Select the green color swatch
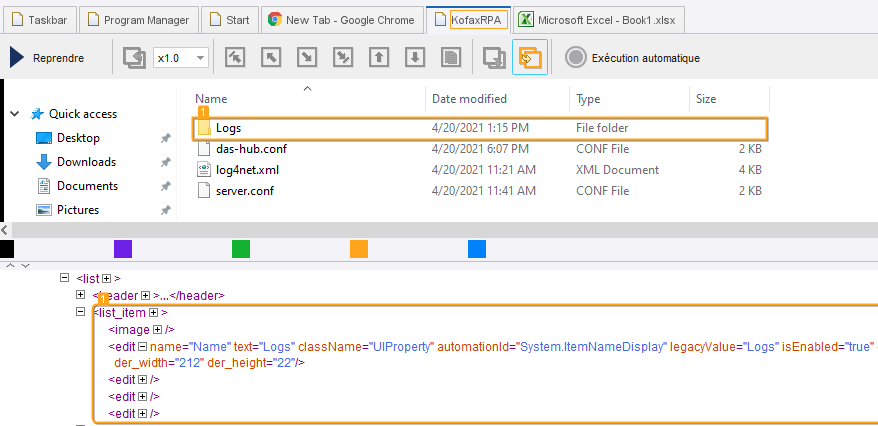The width and height of the screenshot is (878, 426). coord(241,249)
